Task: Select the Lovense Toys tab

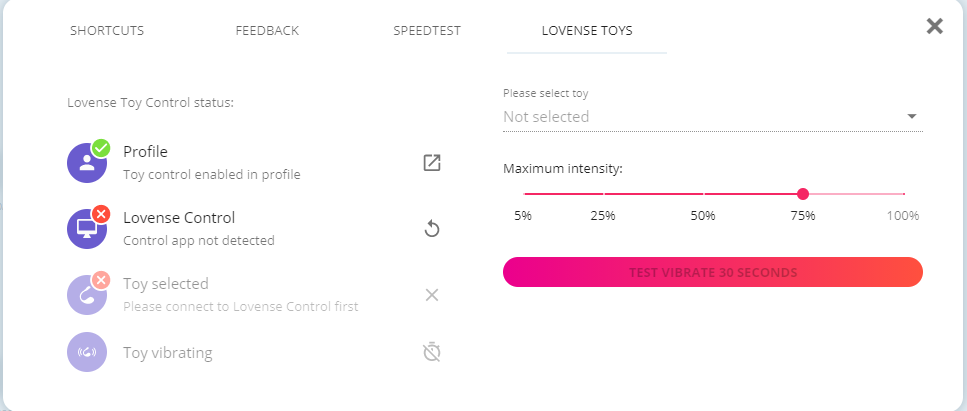Action: 587,30
